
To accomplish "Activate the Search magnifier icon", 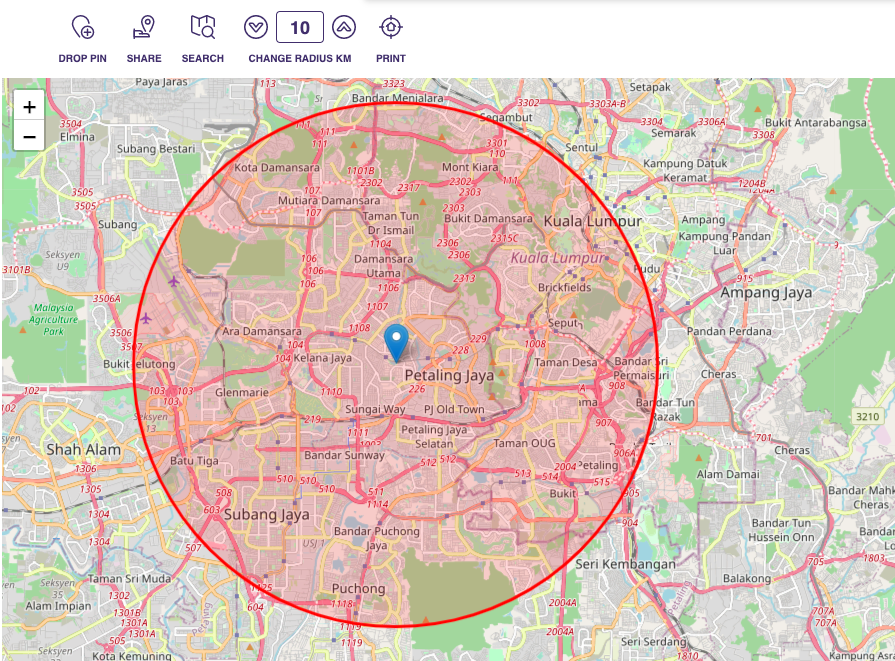I will (202, 27).
